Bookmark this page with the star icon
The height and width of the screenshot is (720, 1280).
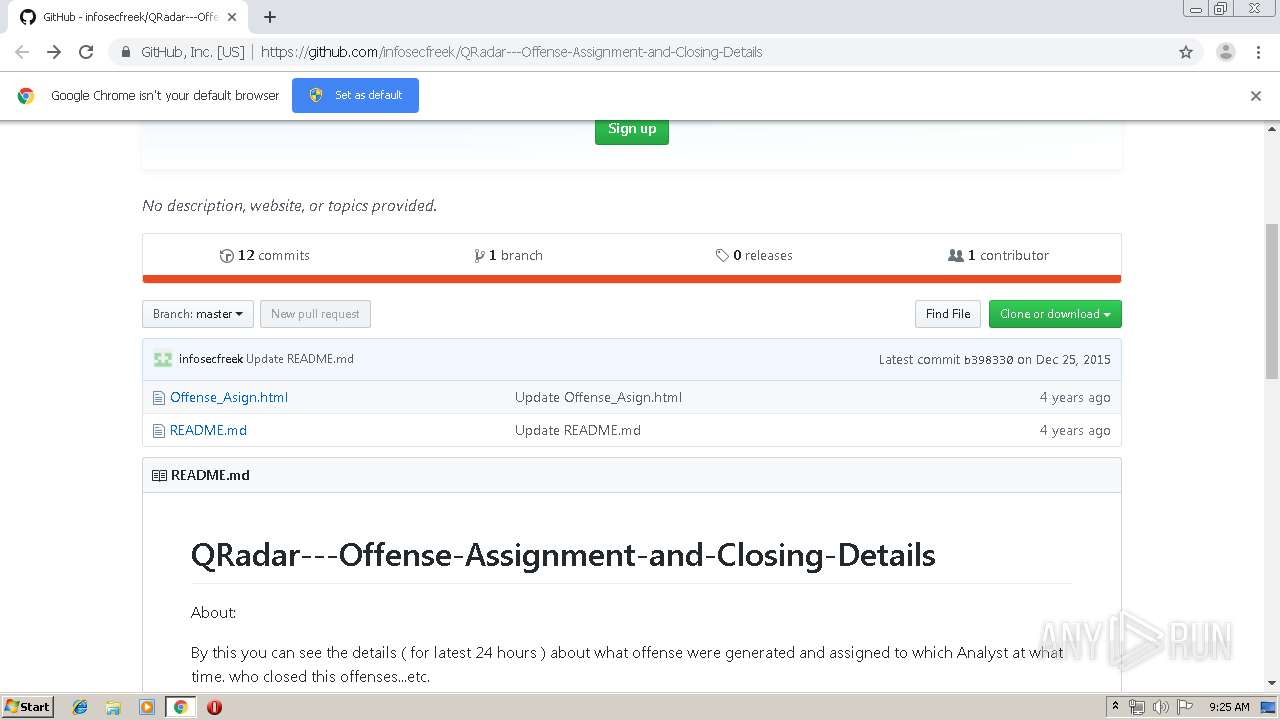tap(1186, 52)
